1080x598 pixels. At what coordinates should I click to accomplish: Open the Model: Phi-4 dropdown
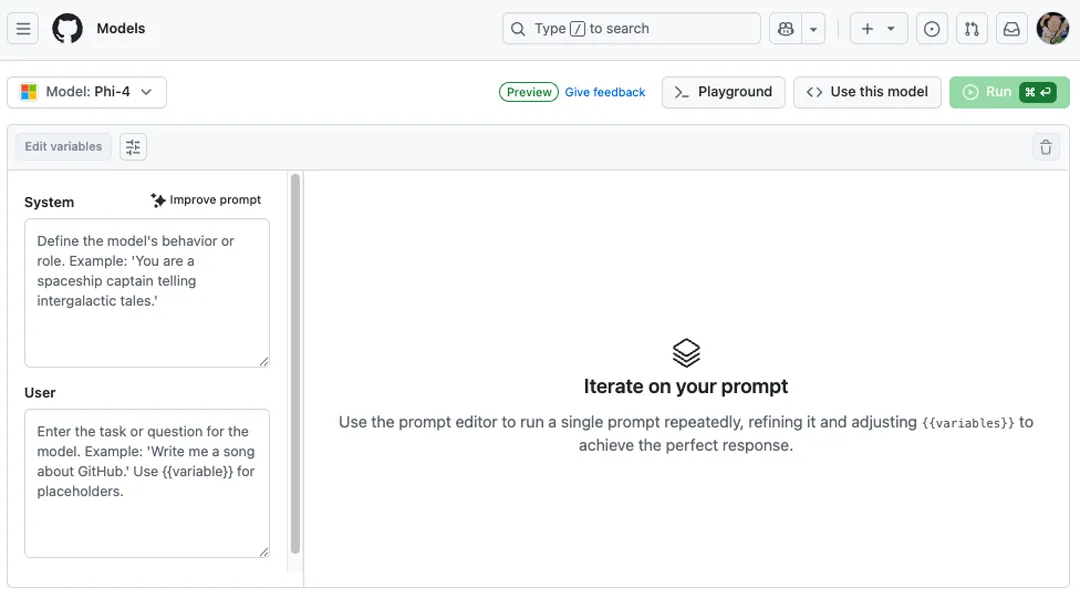pyautogui.click(x=87, y=91)
